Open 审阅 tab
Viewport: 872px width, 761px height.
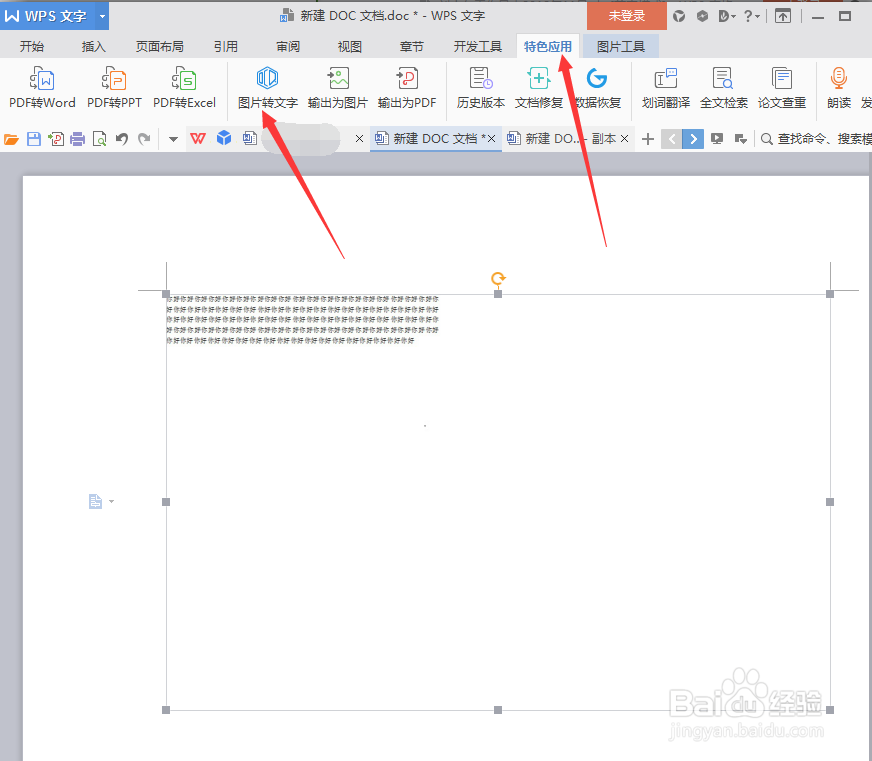[288, 47]
